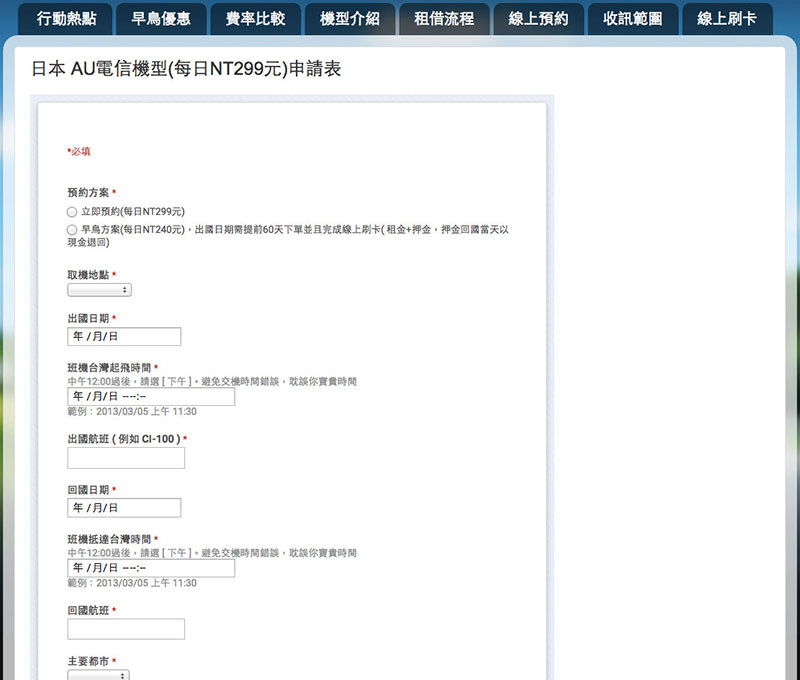View the 收訊範圍 tab

(x=633, y=19)
